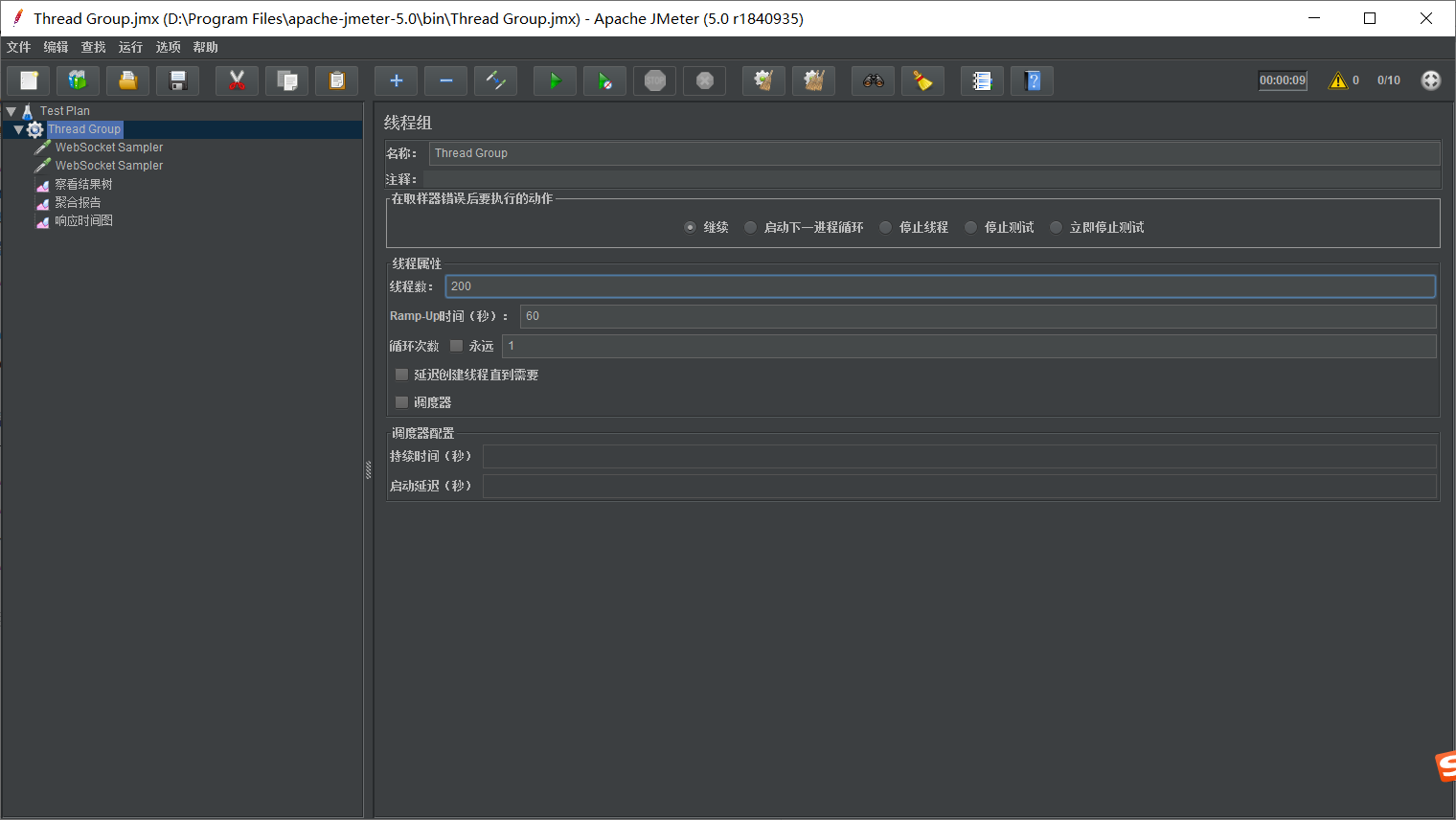Select the 响应时间图 listener
1456x820 pixels.
[x=83, y=220]
